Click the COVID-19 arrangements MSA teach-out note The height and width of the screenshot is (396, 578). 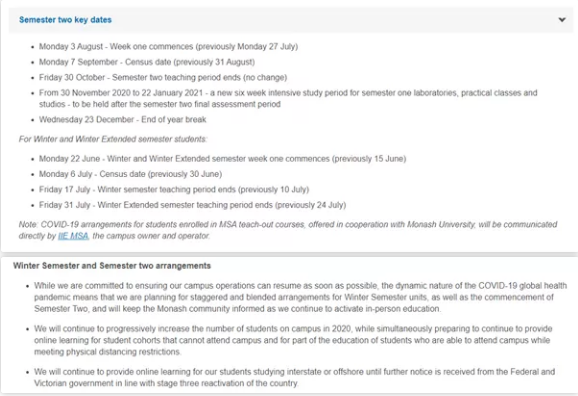point(288,230)
